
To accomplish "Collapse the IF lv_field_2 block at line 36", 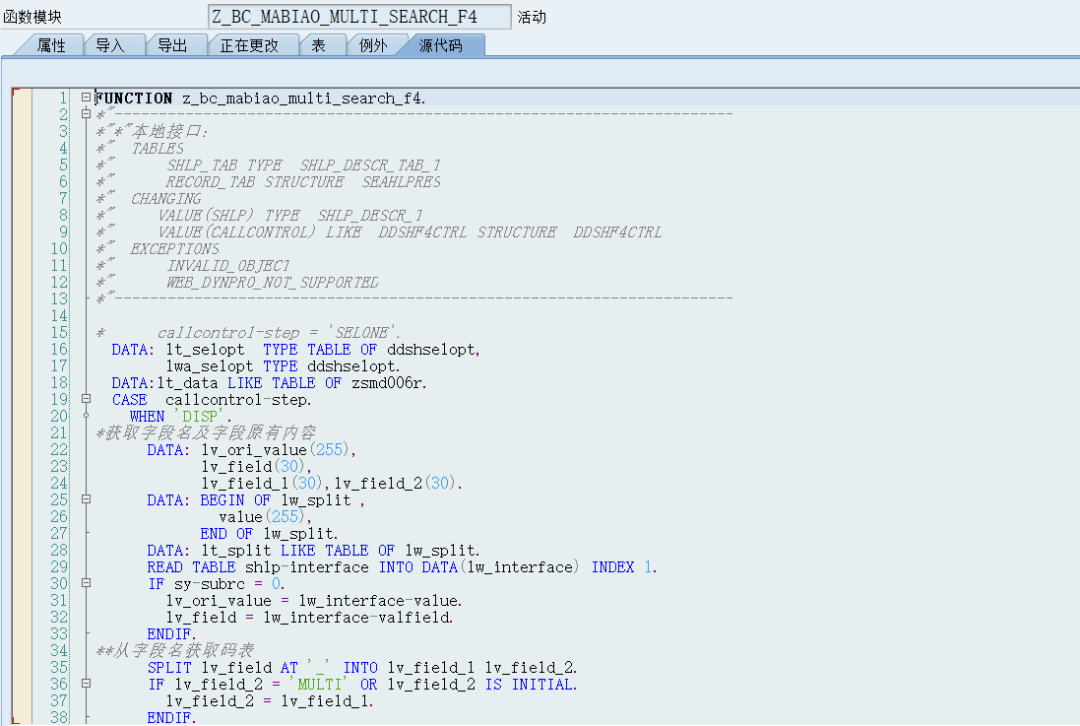I will pyautogui.click(x=86, y=683).
